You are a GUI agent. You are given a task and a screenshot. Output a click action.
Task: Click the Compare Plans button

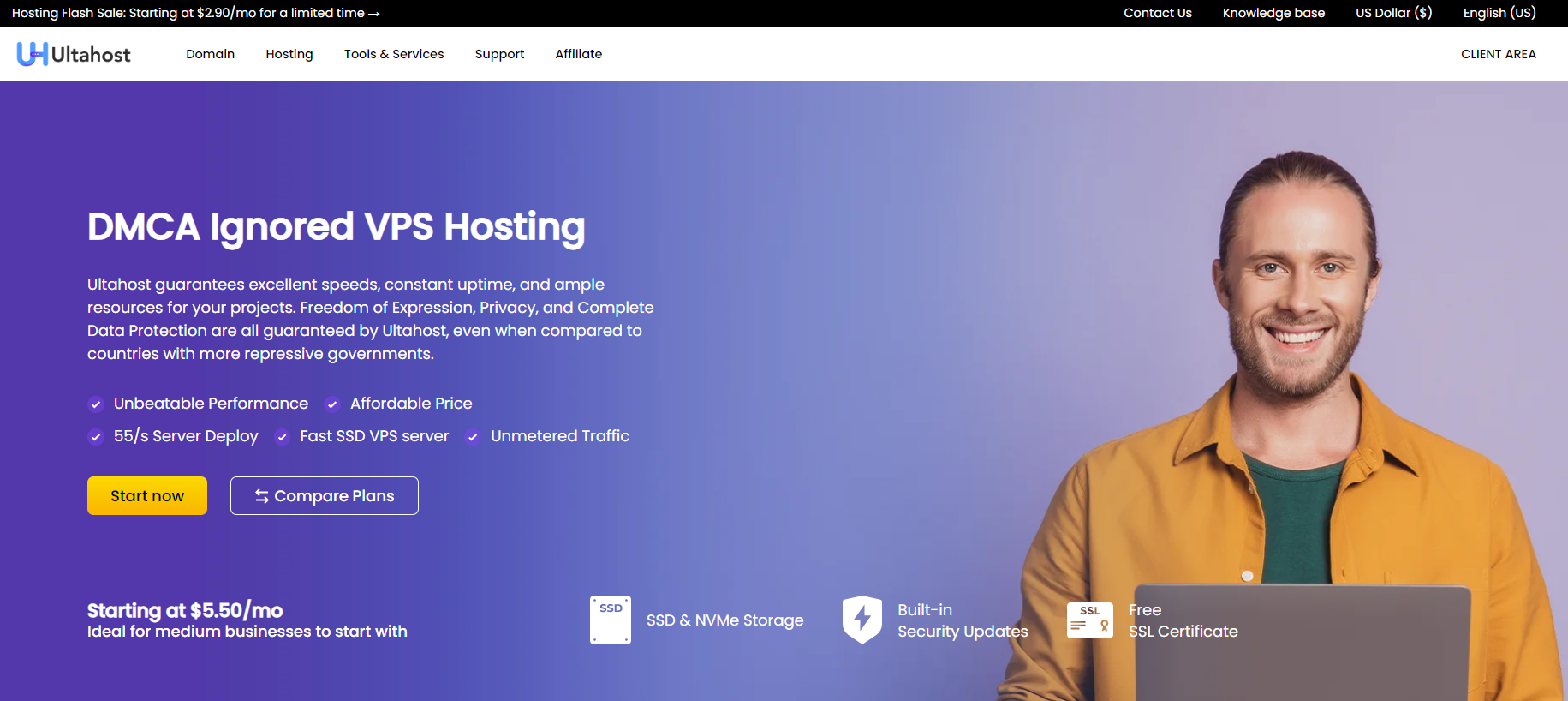point(325,496)
